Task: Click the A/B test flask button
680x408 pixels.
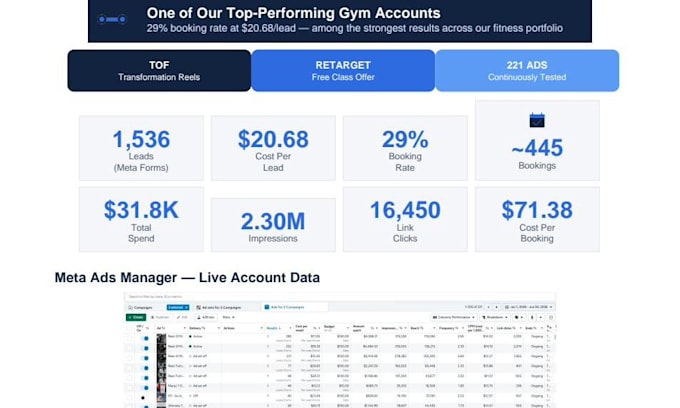Action: [x=206, y=317]
